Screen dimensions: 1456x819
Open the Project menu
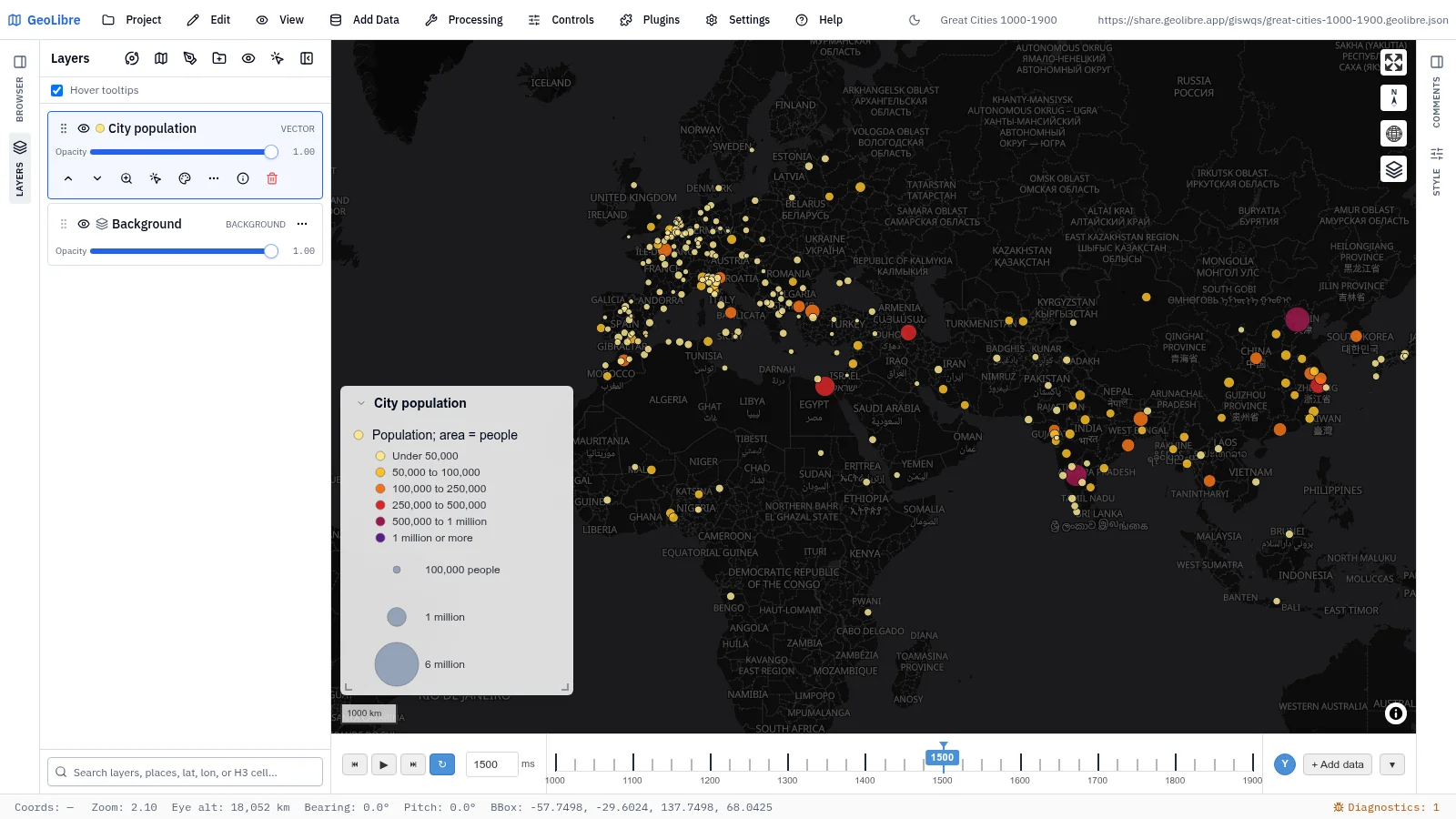(132, 20)
